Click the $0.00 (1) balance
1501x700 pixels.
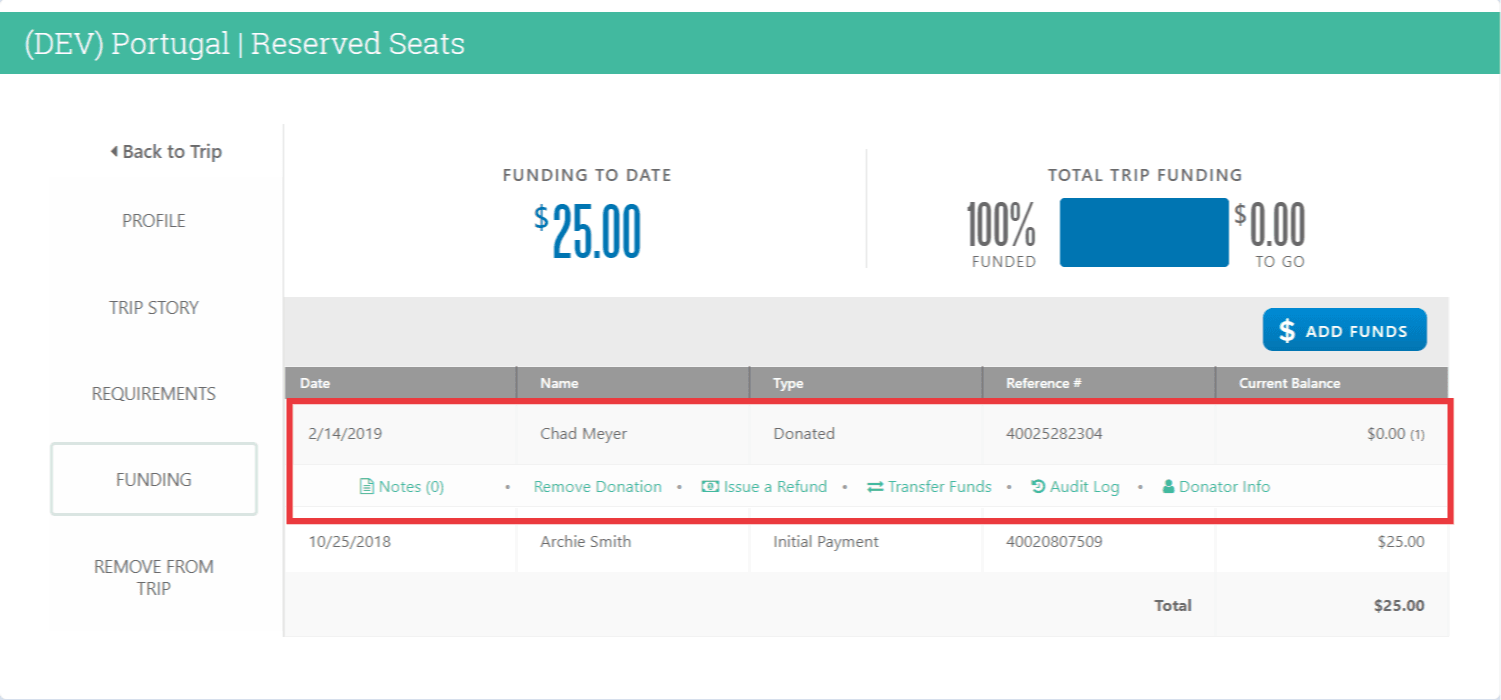(1396, 434)
